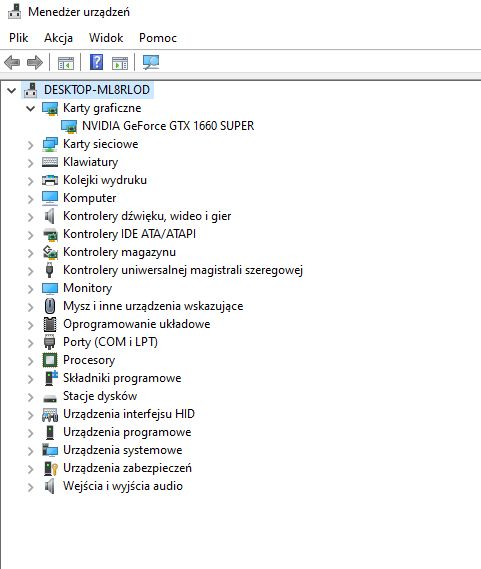The width and height of the screenshot is (481, 569).
Task: Select the Stacje dysków tree entry
Action: coord(100,396)
